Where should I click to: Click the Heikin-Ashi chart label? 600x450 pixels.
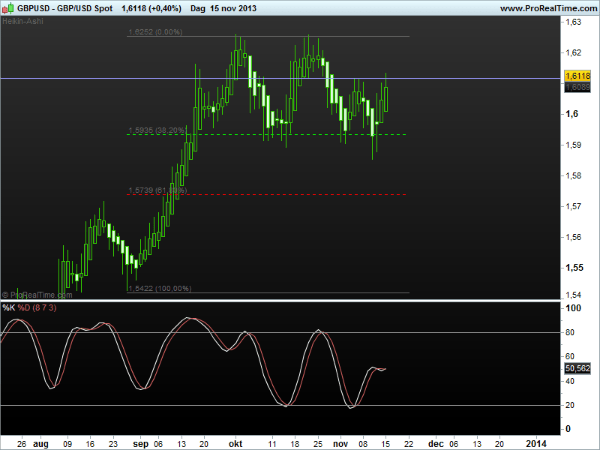(x=23, y=21)
